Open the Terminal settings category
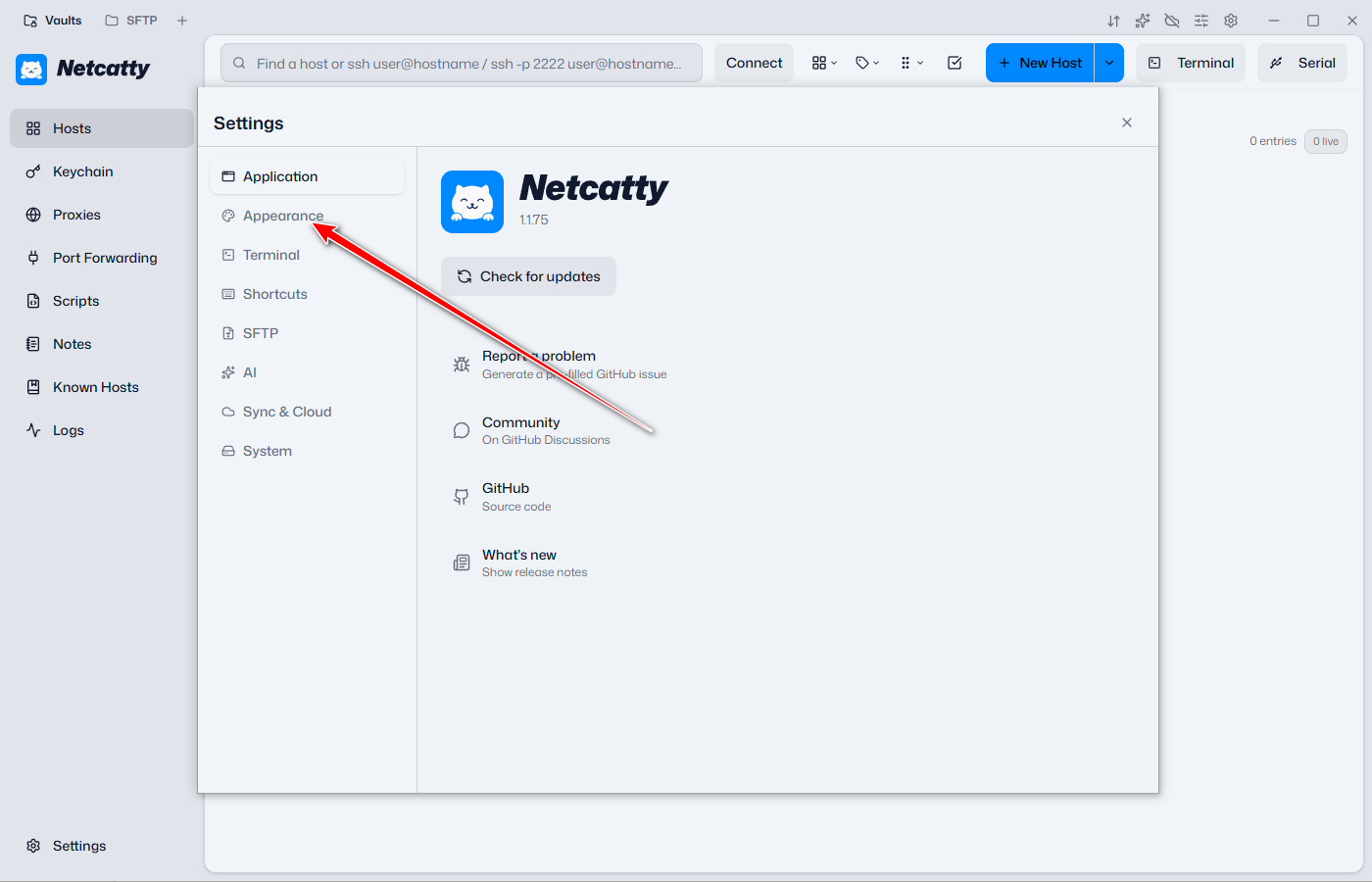This screenshot has width=1372, height=882. point(307,255)
